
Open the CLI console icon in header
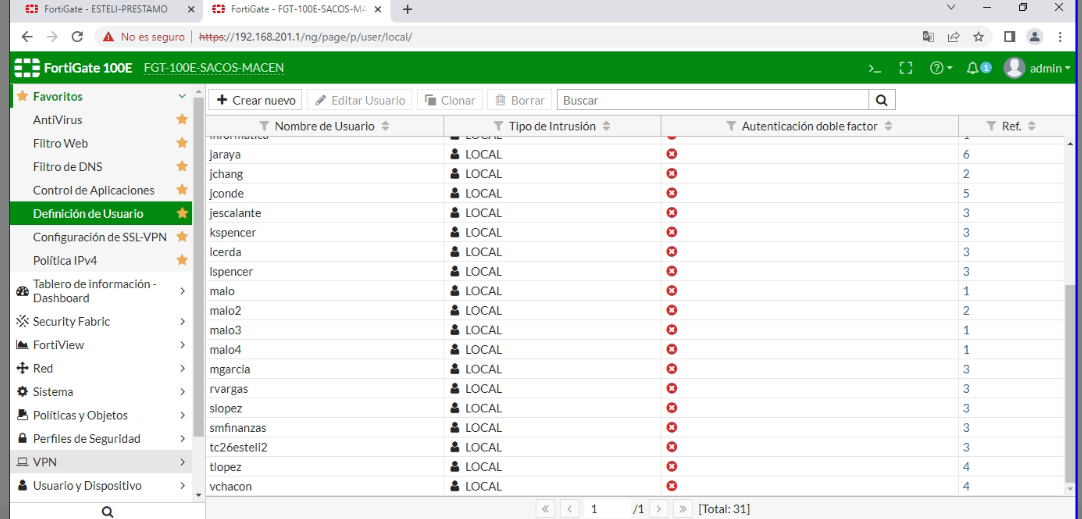pyautogui.click(x=875, y=68)
